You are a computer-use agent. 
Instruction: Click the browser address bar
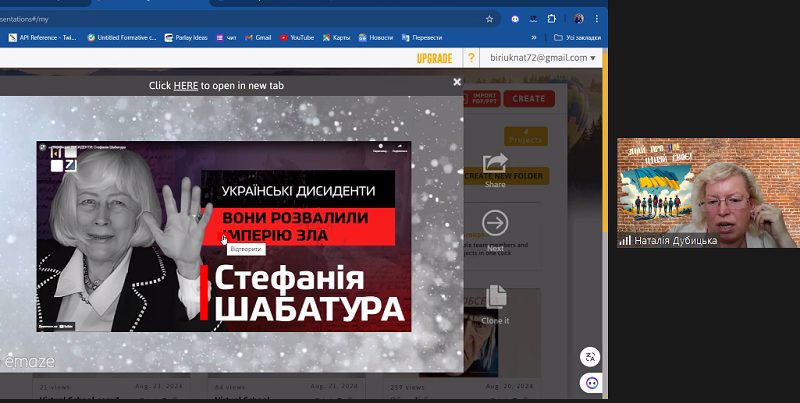[240, 19]
